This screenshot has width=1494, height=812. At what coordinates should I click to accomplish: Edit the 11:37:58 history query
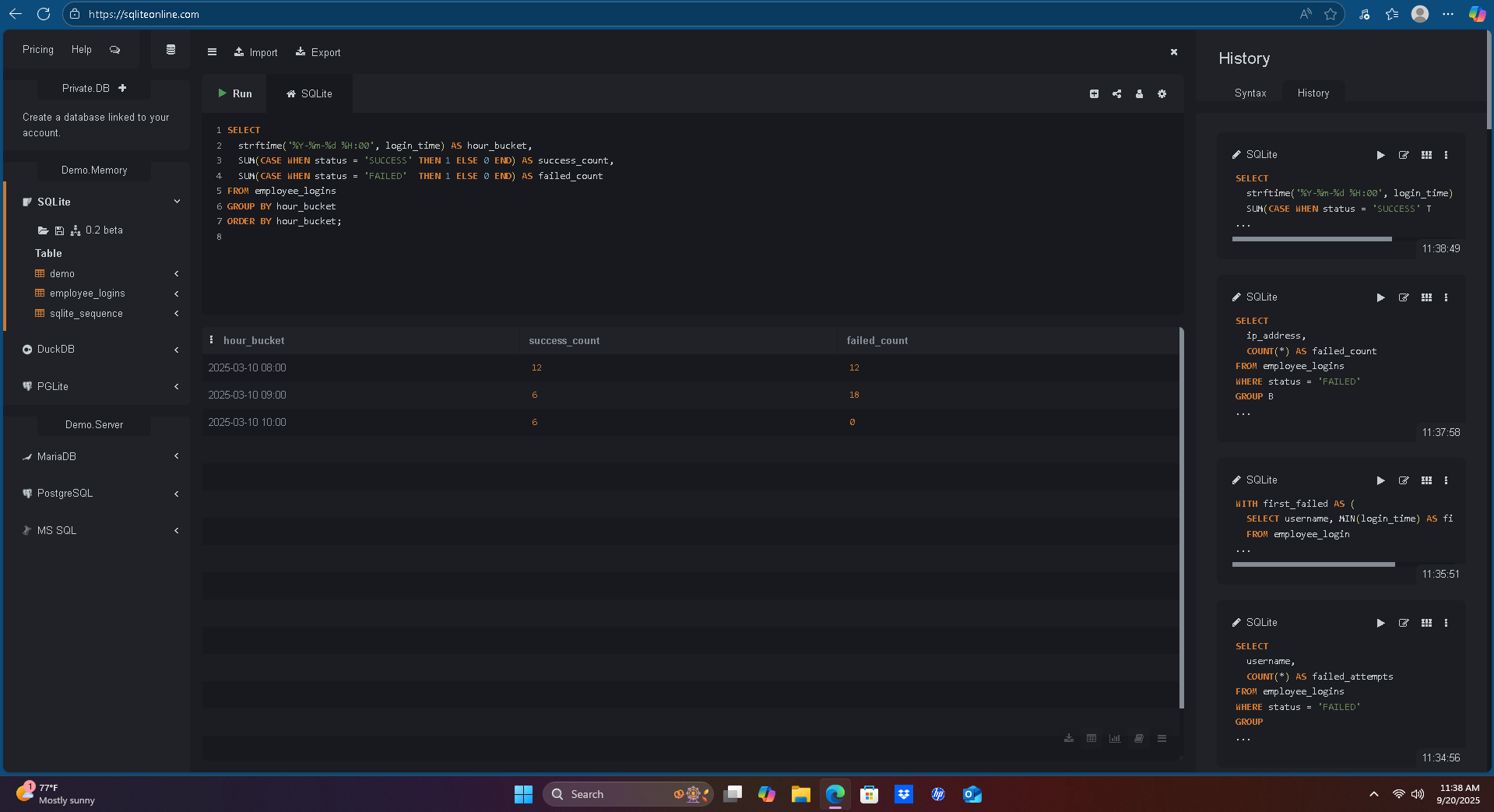(x=1403, y=297)
